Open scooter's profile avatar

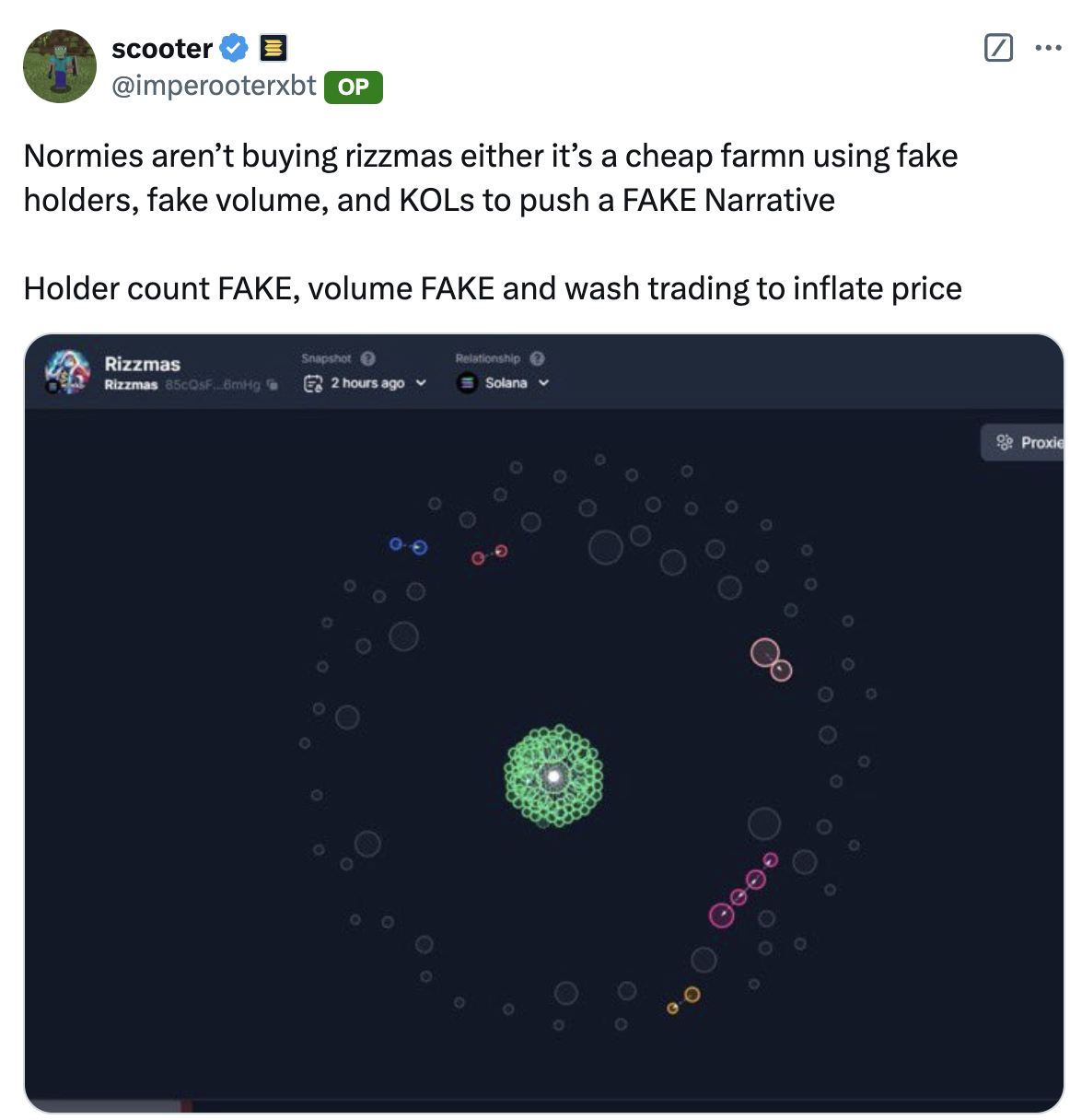pyautogui.click(x=60, y=66)
